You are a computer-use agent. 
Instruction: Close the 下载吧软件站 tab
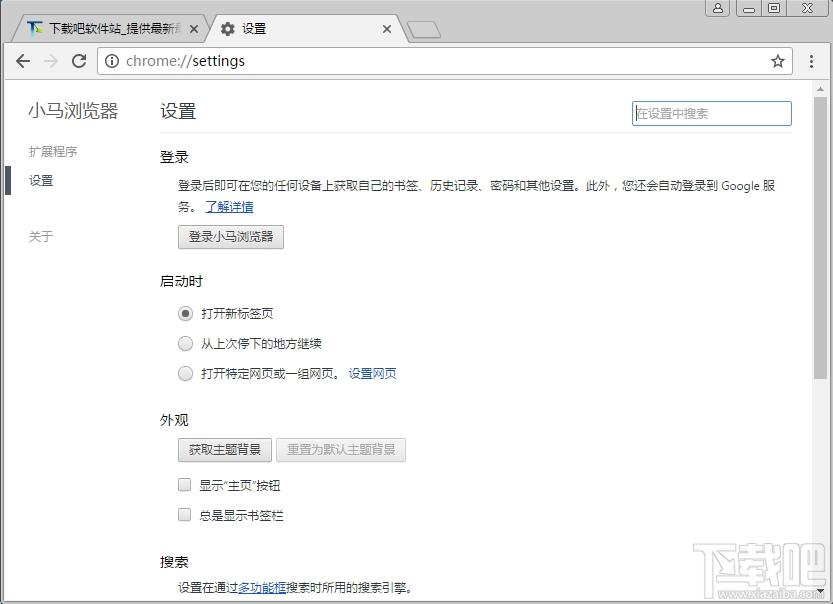pyautogui.click(x=194, y=29)
